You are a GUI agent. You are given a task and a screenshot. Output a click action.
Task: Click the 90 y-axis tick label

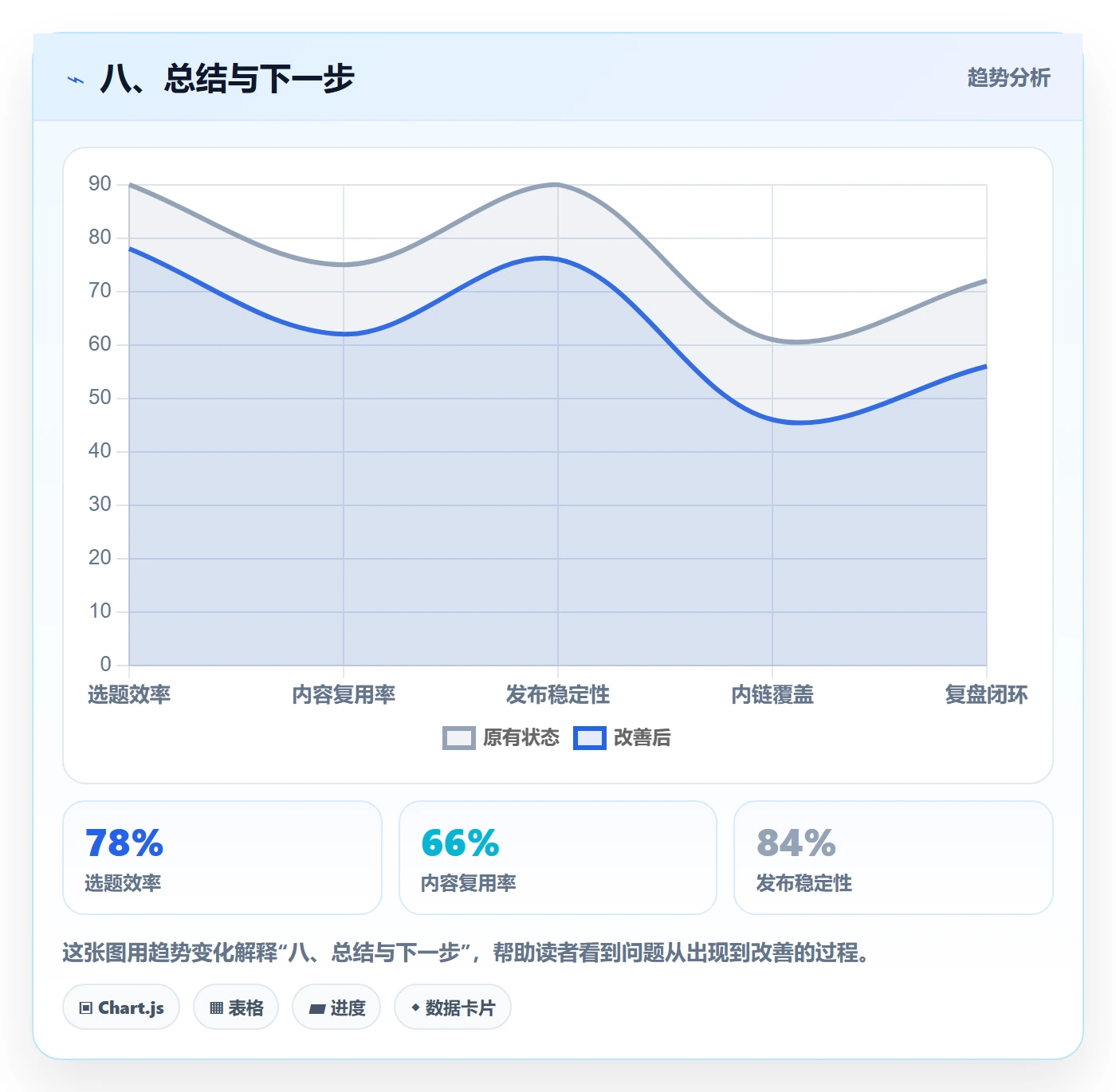click(x=100, y=184)
